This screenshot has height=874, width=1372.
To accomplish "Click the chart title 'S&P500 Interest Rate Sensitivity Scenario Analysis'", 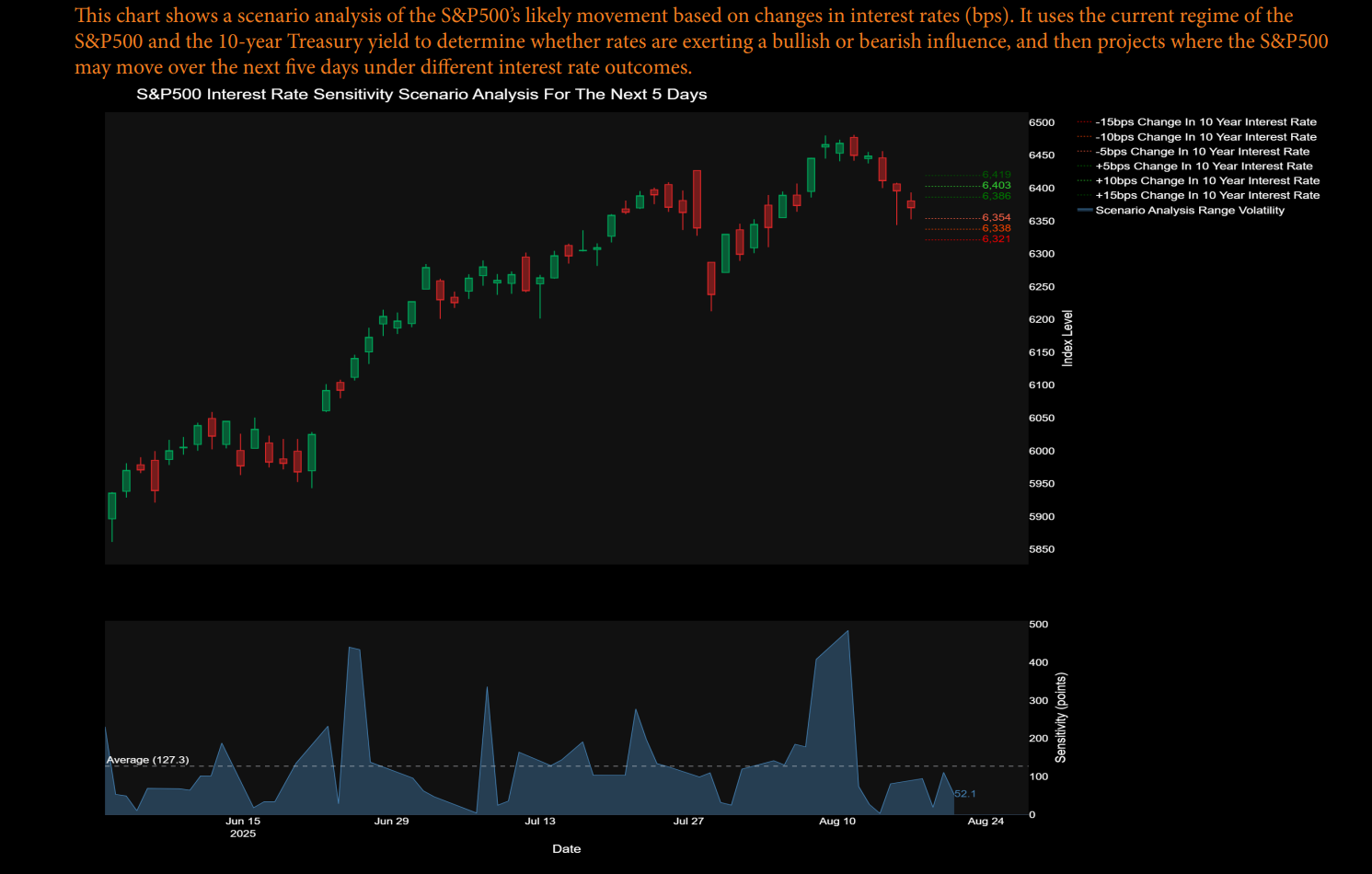I will (x=421, y=95).
